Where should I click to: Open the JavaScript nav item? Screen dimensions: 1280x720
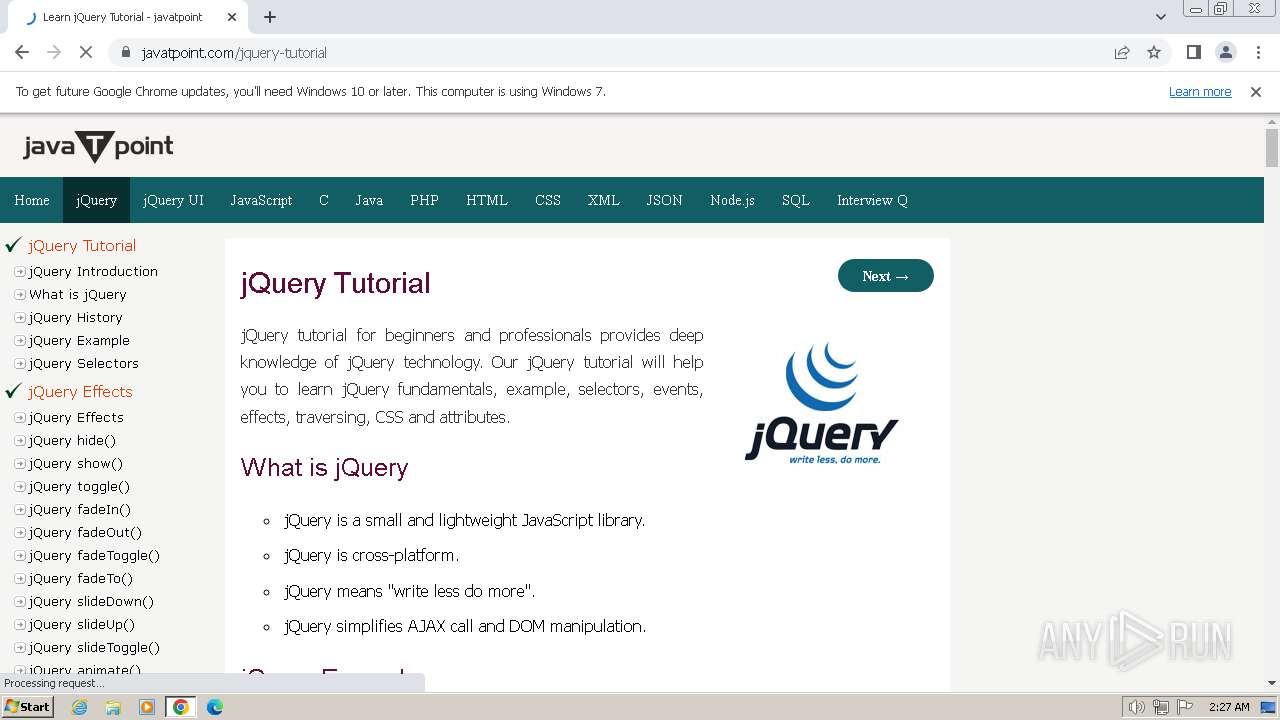261,200
